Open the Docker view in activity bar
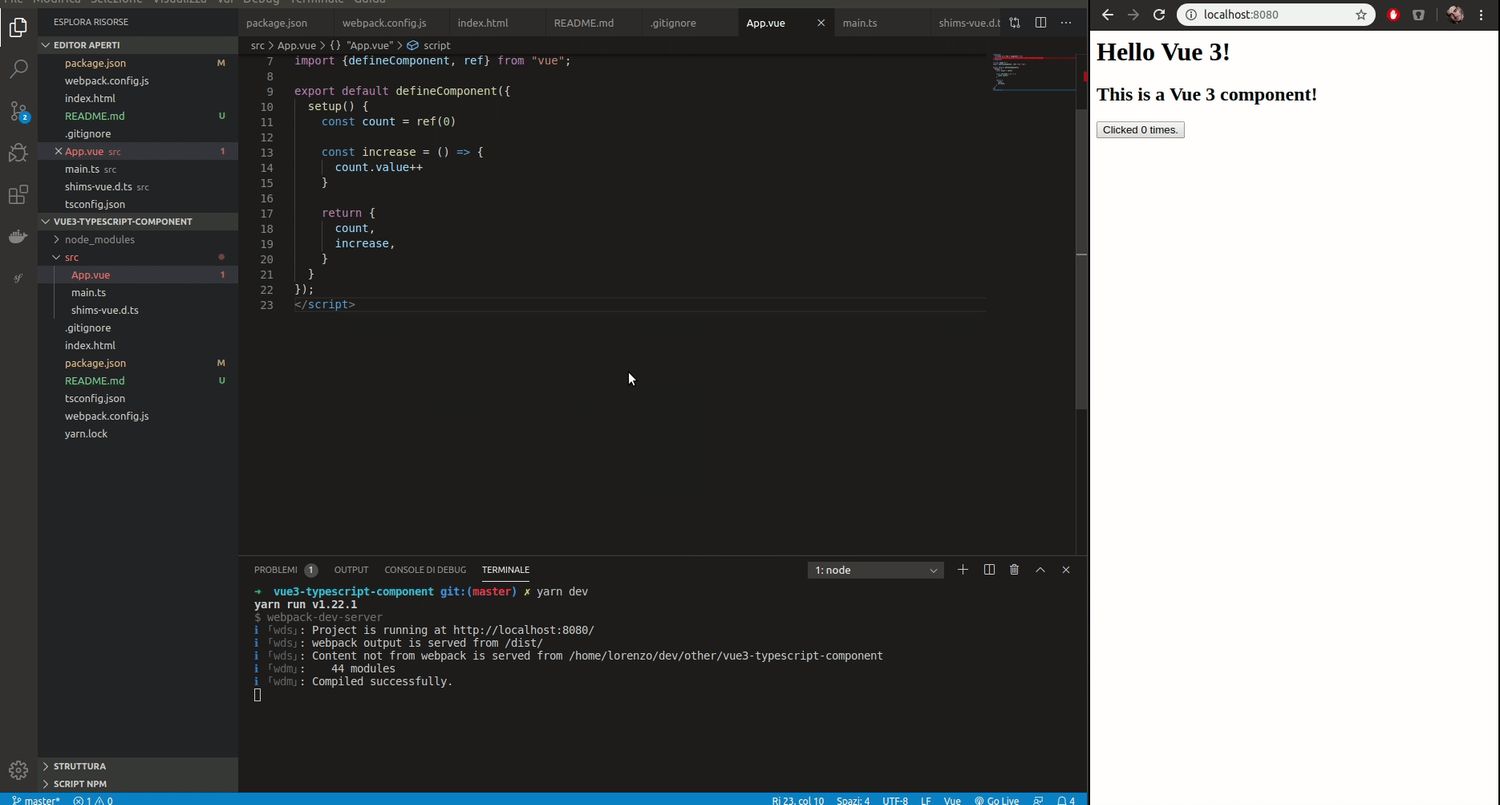The height and width of the screenshot is (805, 1500). (x=18, y=237)
